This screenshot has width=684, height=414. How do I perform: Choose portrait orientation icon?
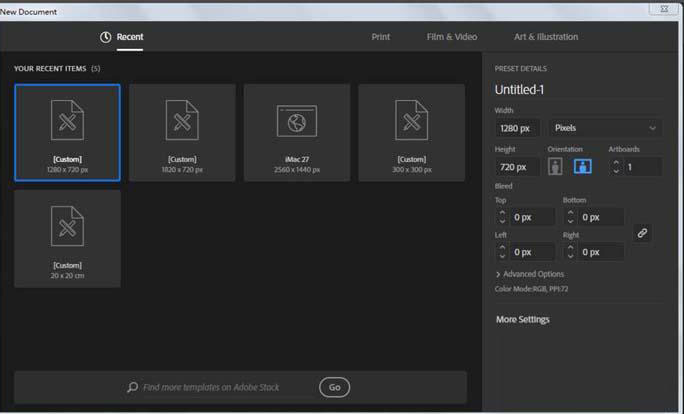coord(555,167)
